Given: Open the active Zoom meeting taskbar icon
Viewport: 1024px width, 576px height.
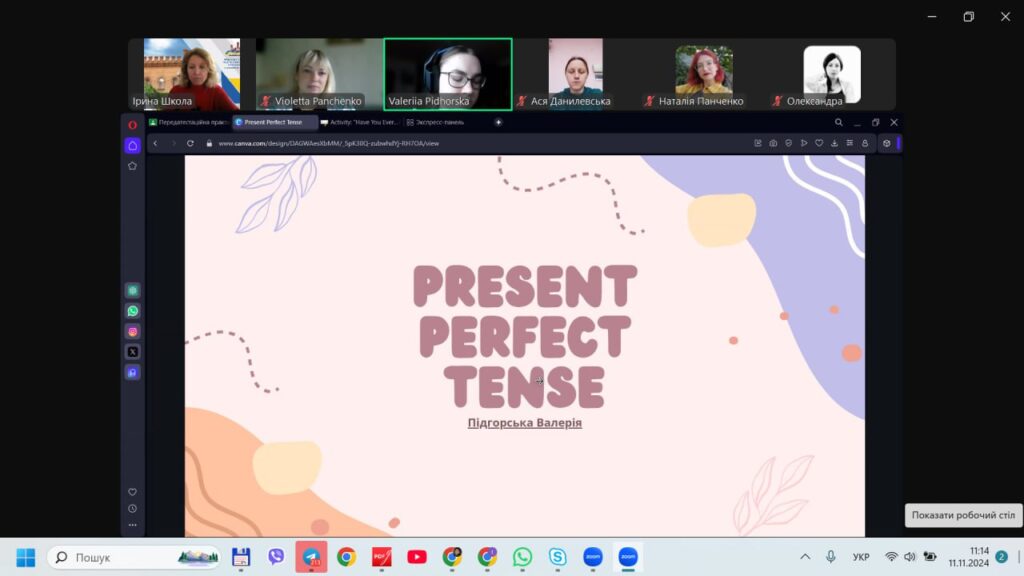Looking at the screenshot, I should [x=628, y=557].
